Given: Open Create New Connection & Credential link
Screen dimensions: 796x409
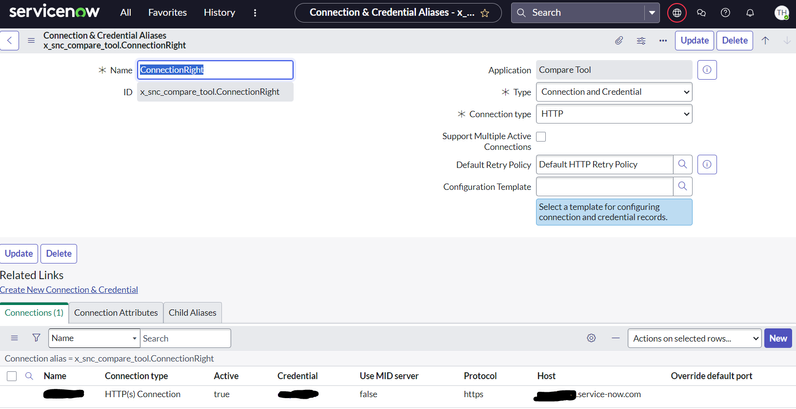Looking at the screenshot, I should [x=69, y=290].
